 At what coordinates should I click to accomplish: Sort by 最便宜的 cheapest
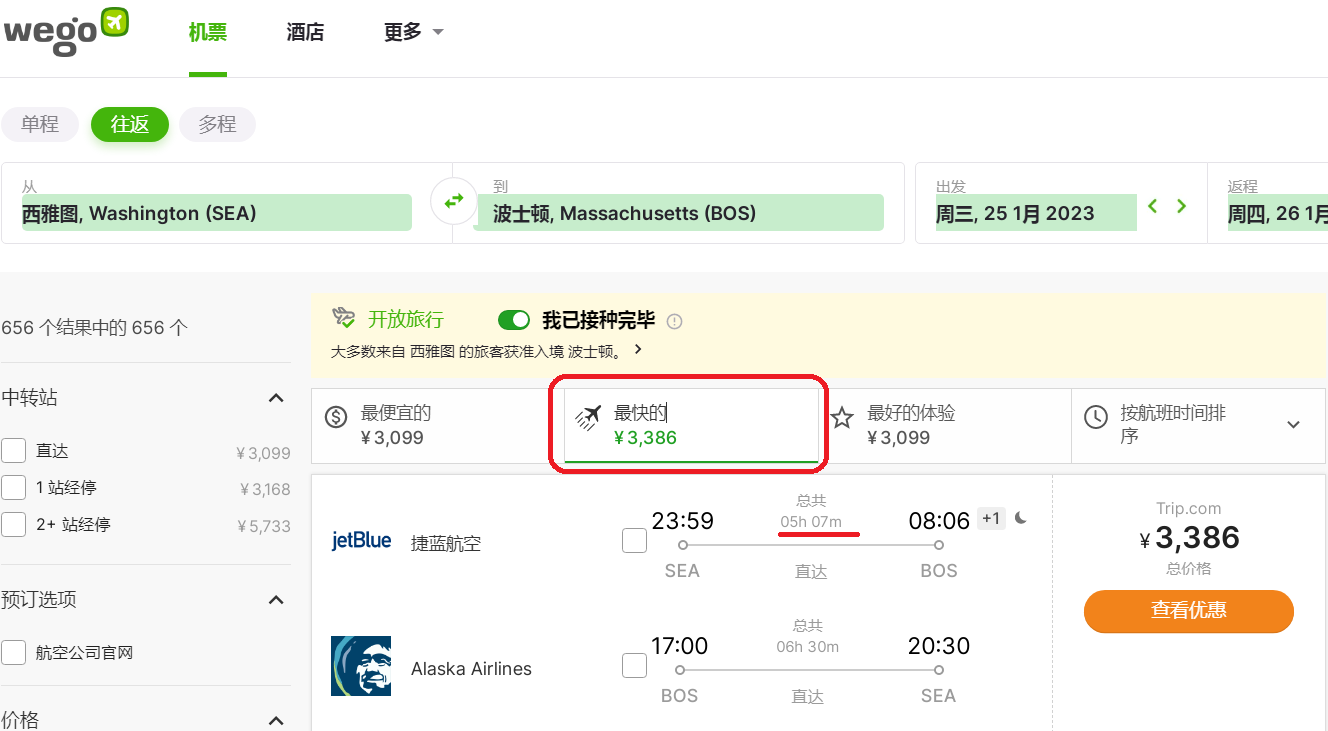(437, 425)
